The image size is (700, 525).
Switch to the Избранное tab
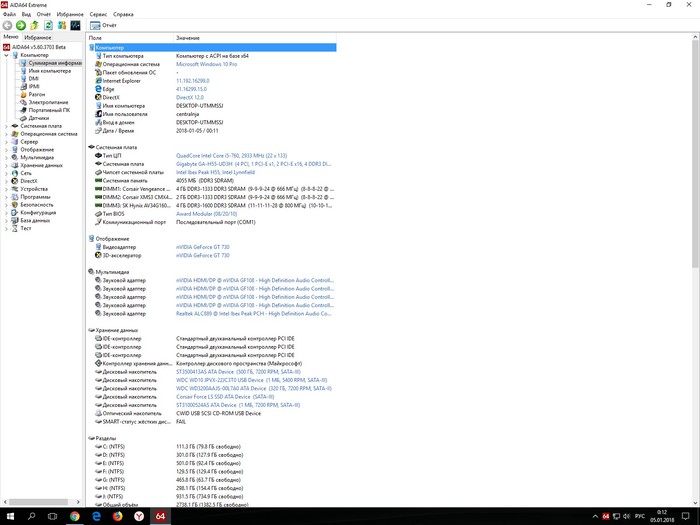coord(37,37)
